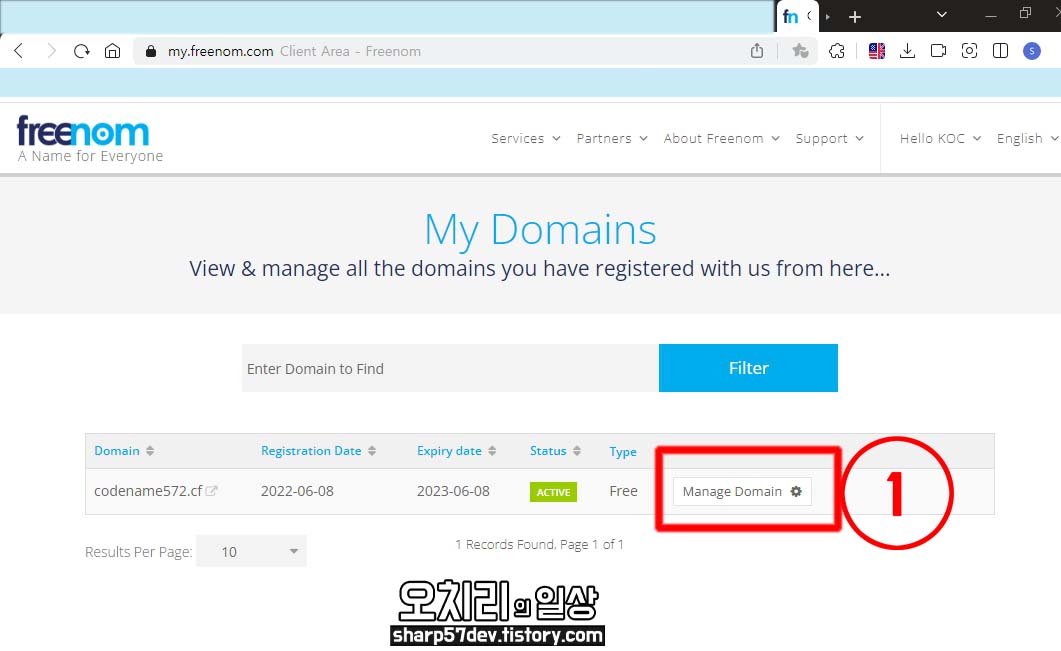Click the video capture toolbar icon
The image size is (1061, 651).
(x=939, y=51)
